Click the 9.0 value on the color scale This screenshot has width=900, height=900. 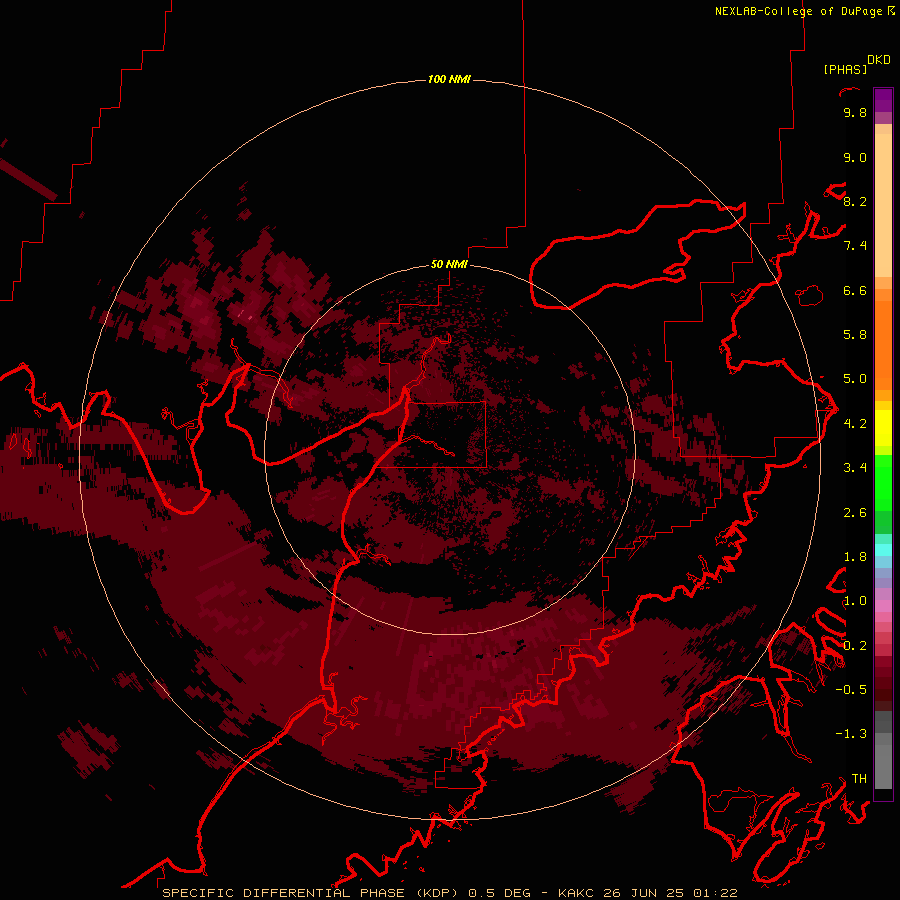click(x=855, y=157)
